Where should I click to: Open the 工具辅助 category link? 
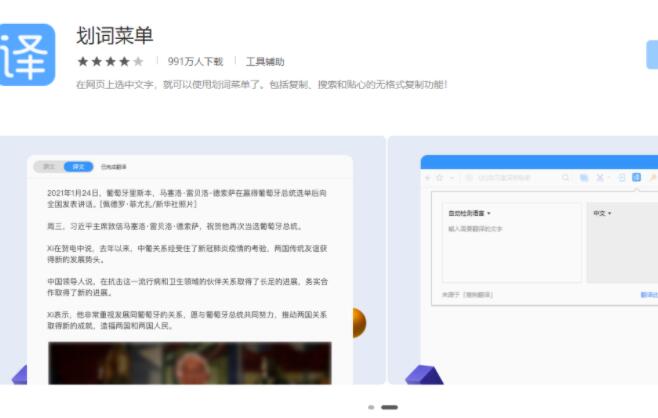pos(265,62)
